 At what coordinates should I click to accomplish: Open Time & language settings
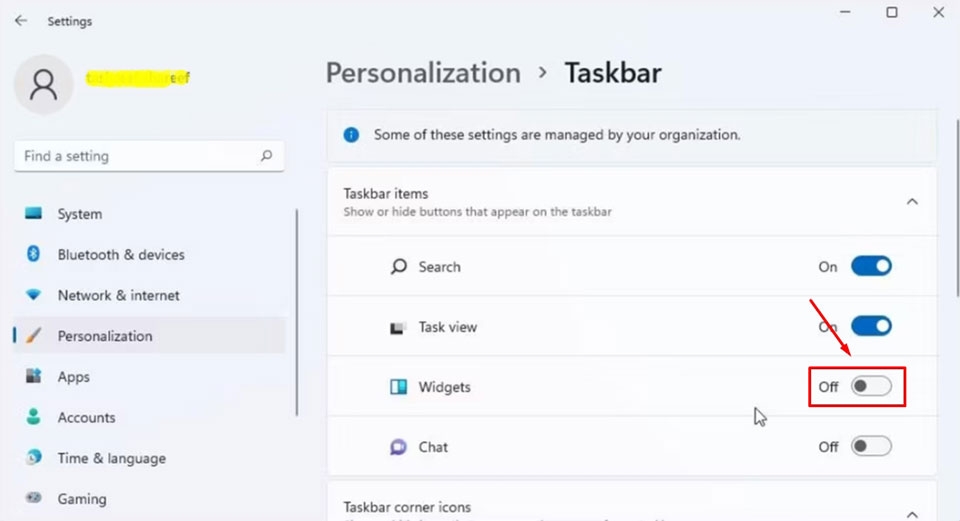[x=149, y=458]
